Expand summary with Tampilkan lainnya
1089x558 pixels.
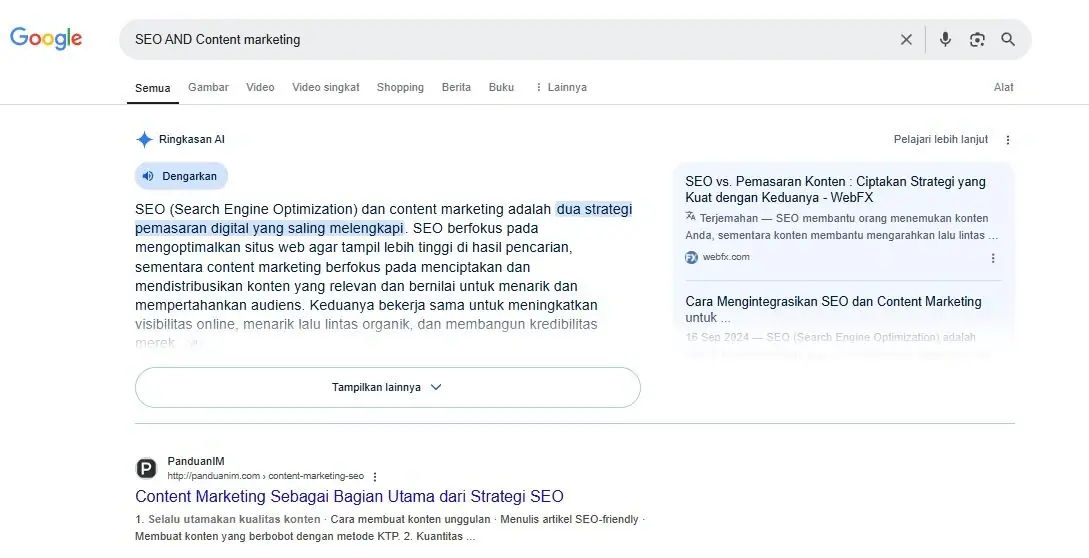tap(388, 387)
